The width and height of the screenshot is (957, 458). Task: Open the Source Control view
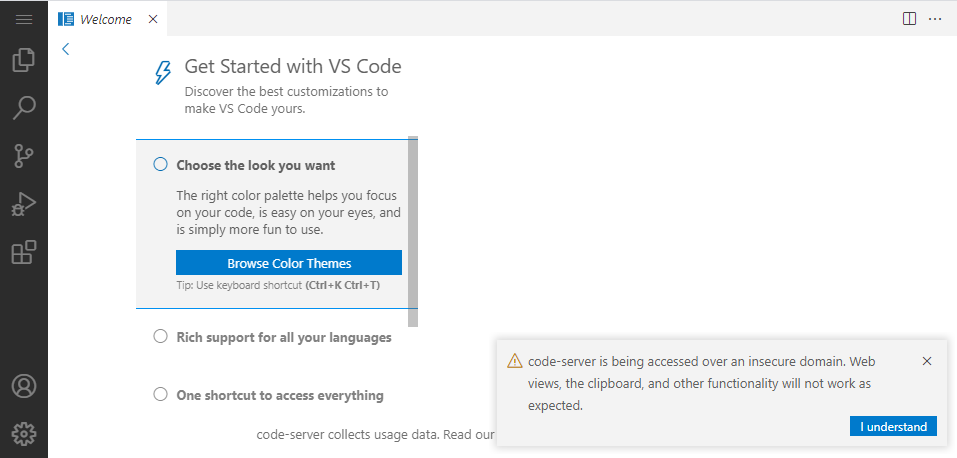click(x=24, y=156)
